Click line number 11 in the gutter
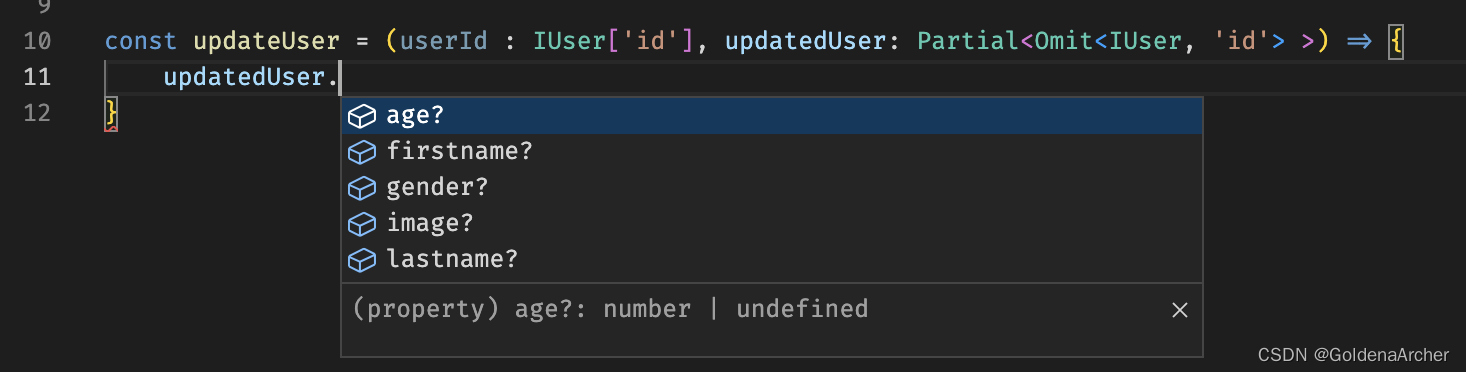 [37, 77]
